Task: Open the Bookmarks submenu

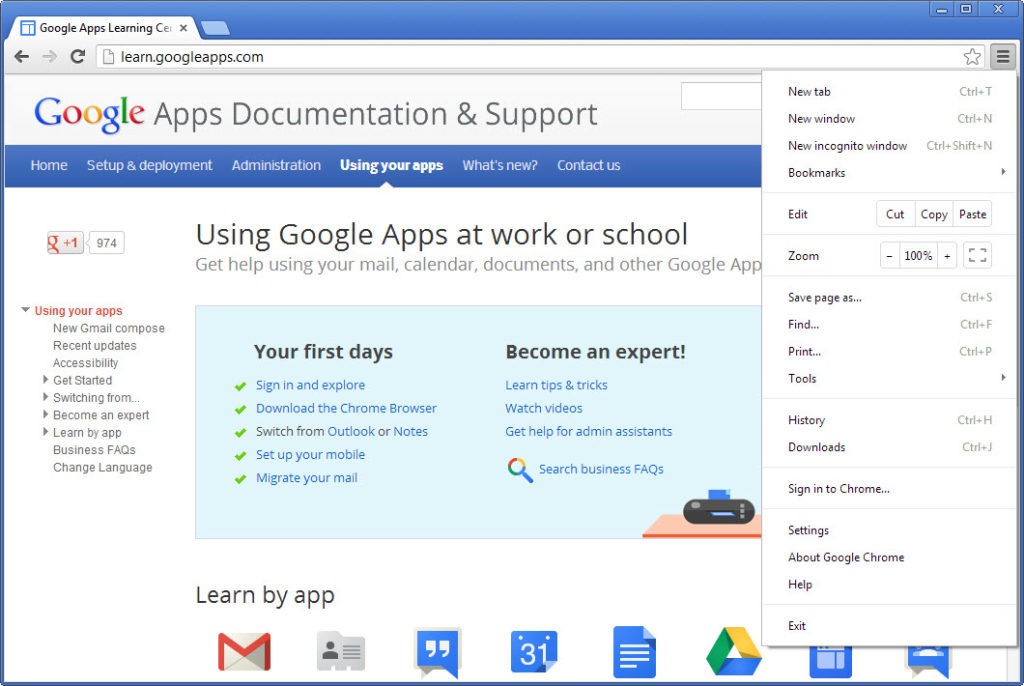Action: 889,172
